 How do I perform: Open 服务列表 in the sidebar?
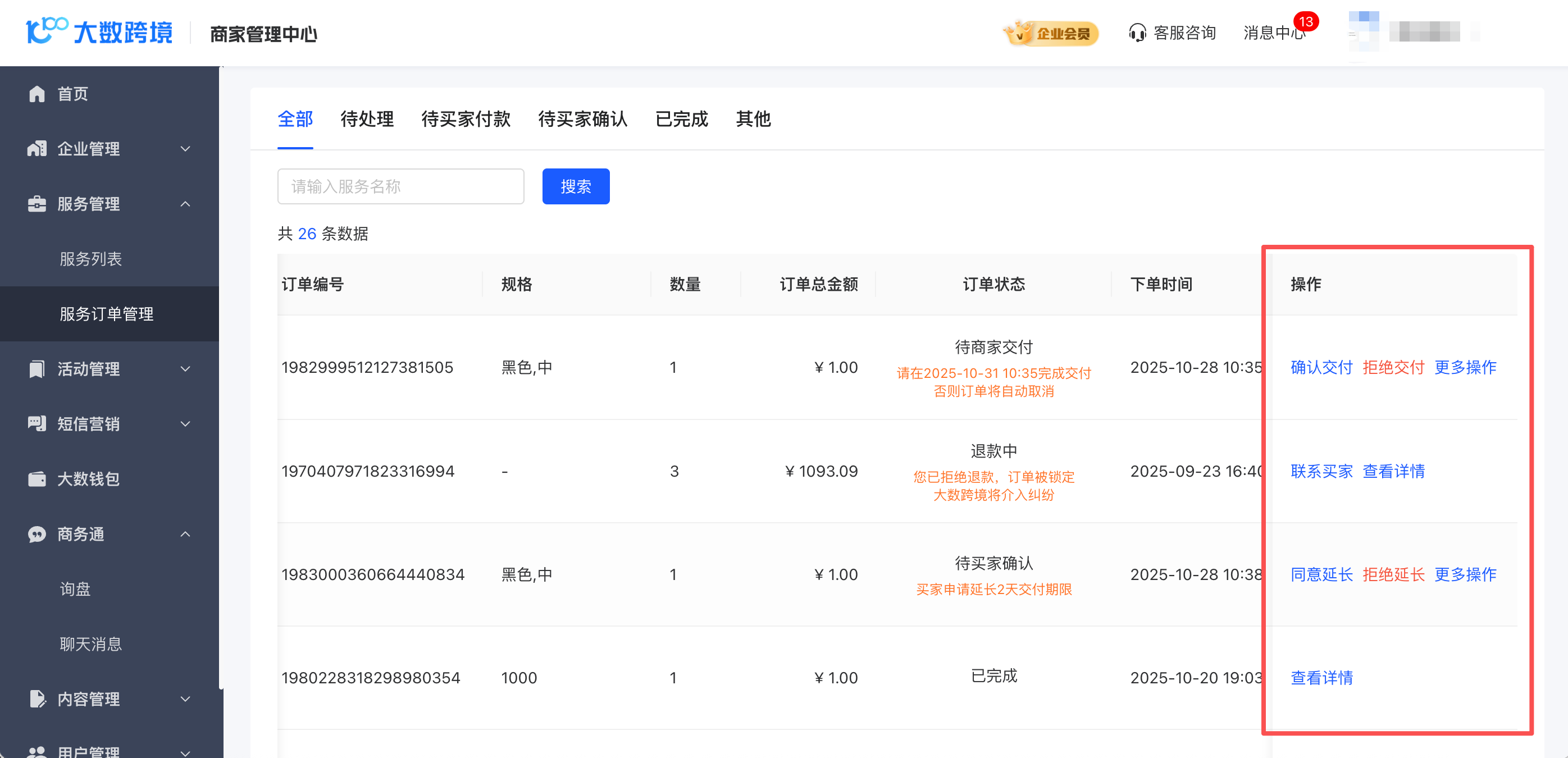click(x=90, y=258)
